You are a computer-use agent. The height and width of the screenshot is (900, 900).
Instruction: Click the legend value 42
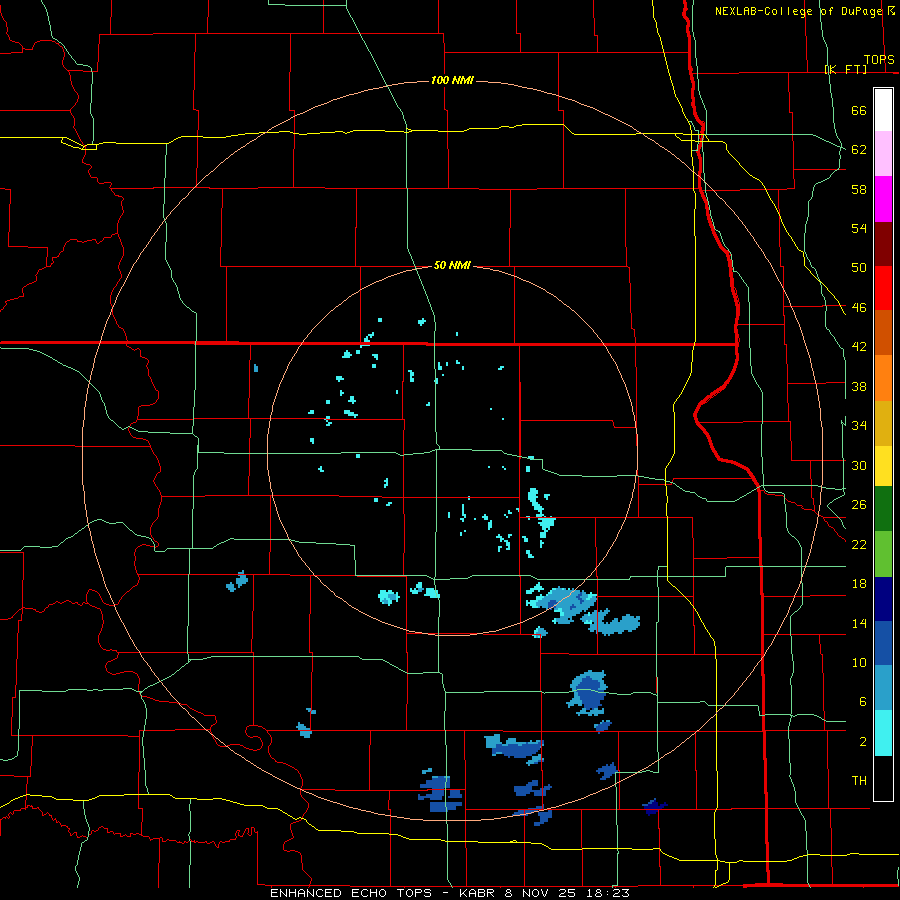pyautogui.click(x=859, y=346)
